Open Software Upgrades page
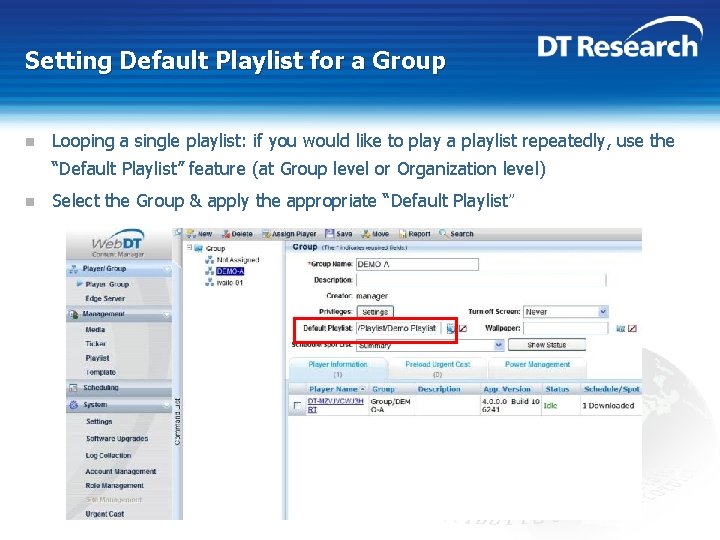The width and height of the screenshot is (720, 540). pos(117,439)
